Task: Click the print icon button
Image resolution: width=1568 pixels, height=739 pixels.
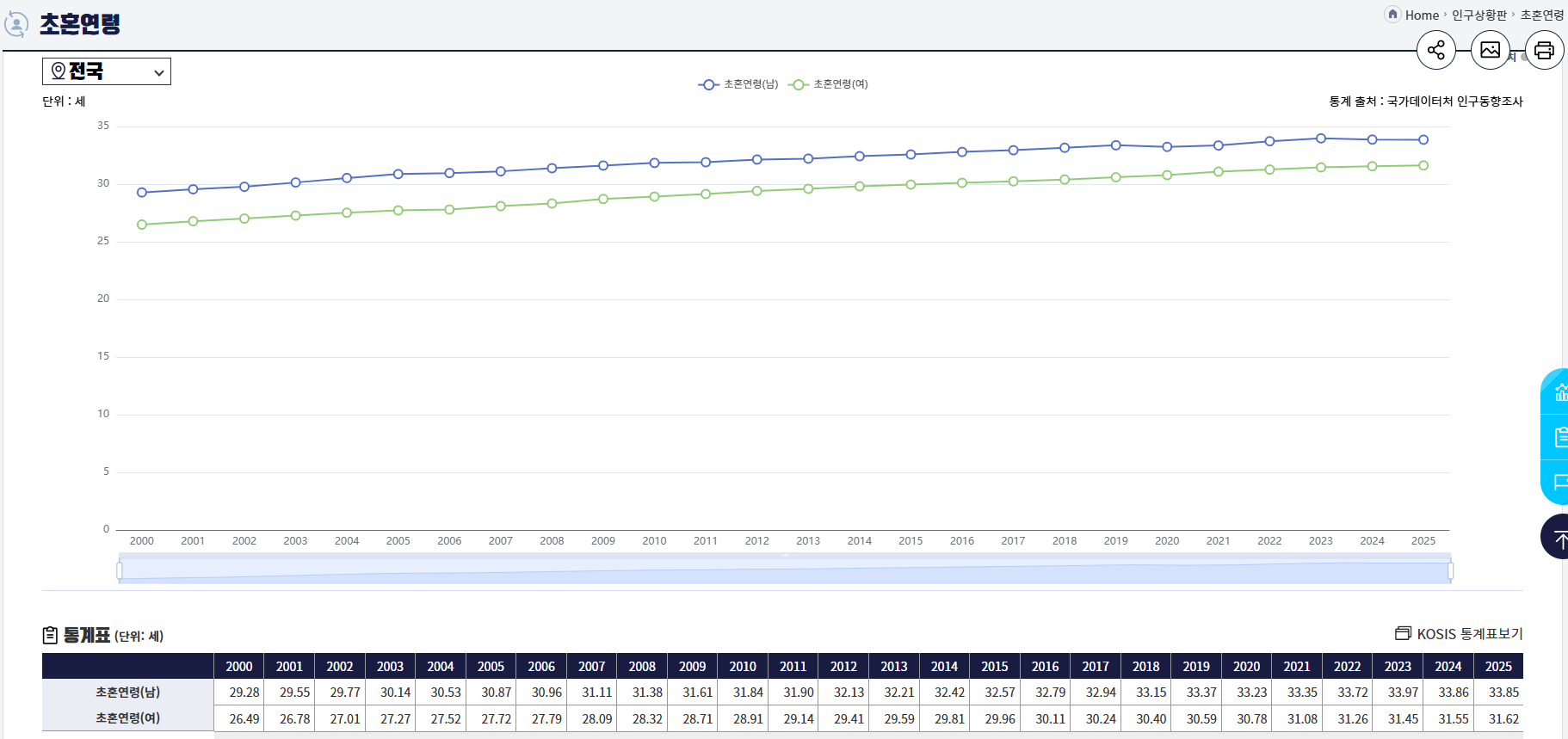Action: point(1545,50)
